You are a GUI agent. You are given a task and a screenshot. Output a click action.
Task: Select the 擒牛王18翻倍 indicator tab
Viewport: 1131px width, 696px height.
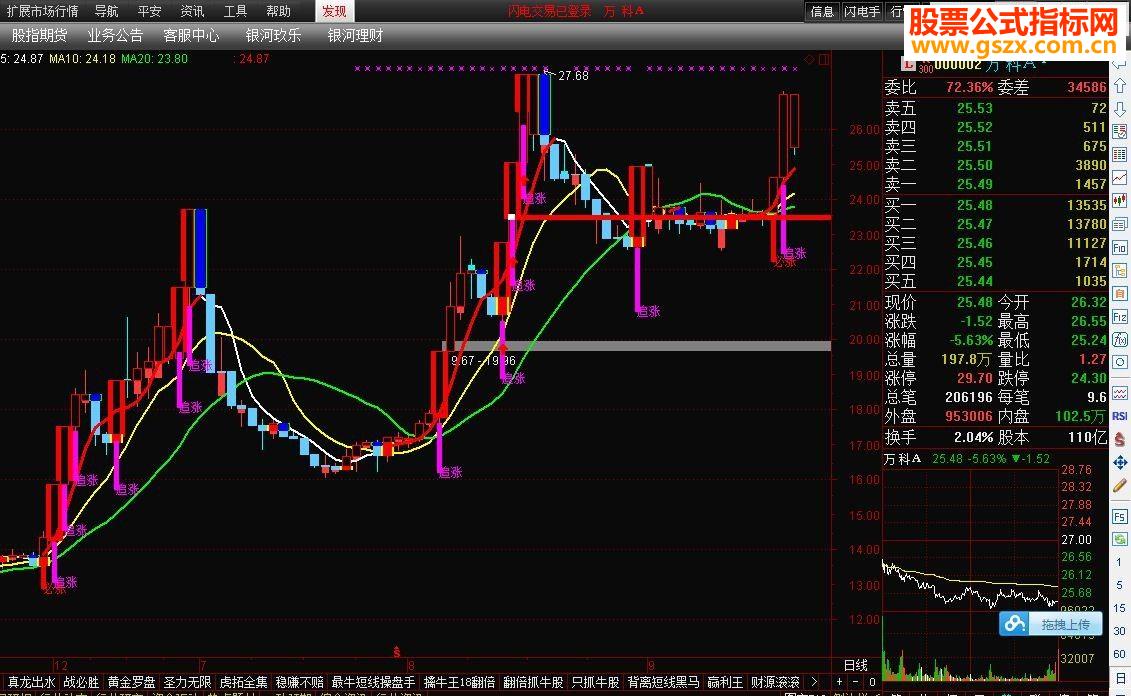click(x=459, y=682)
